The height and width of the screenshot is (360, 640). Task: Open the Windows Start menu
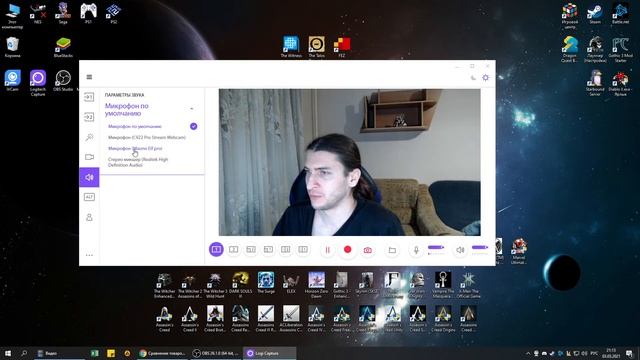click(x=7, y=353)
